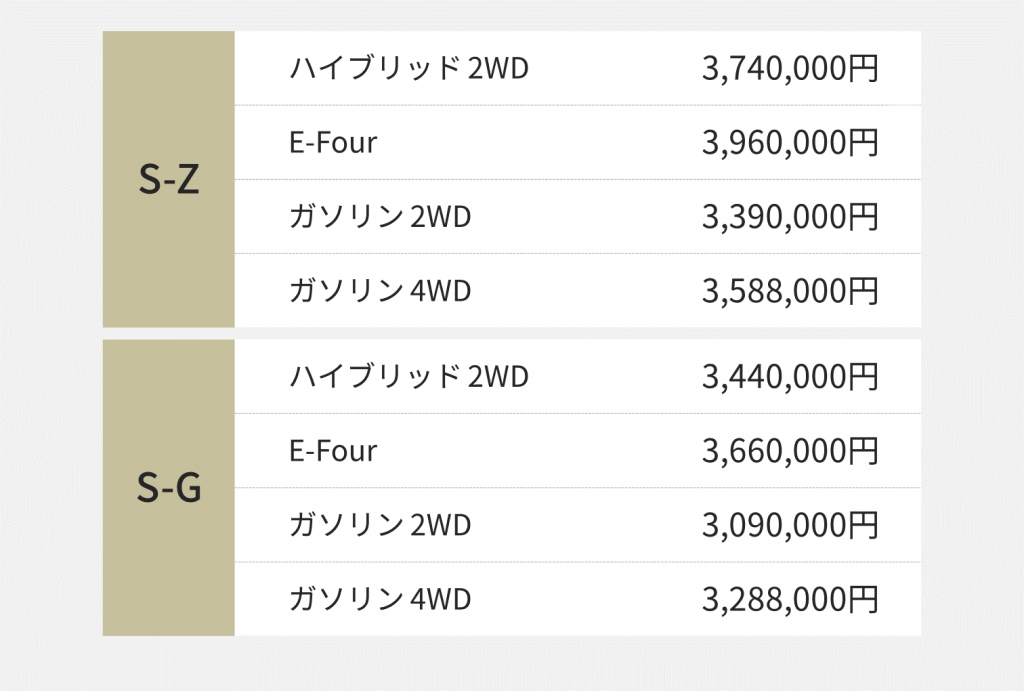
Task: Click the 円 symbol after 3,740,000
Action: [x=863, y=68]
